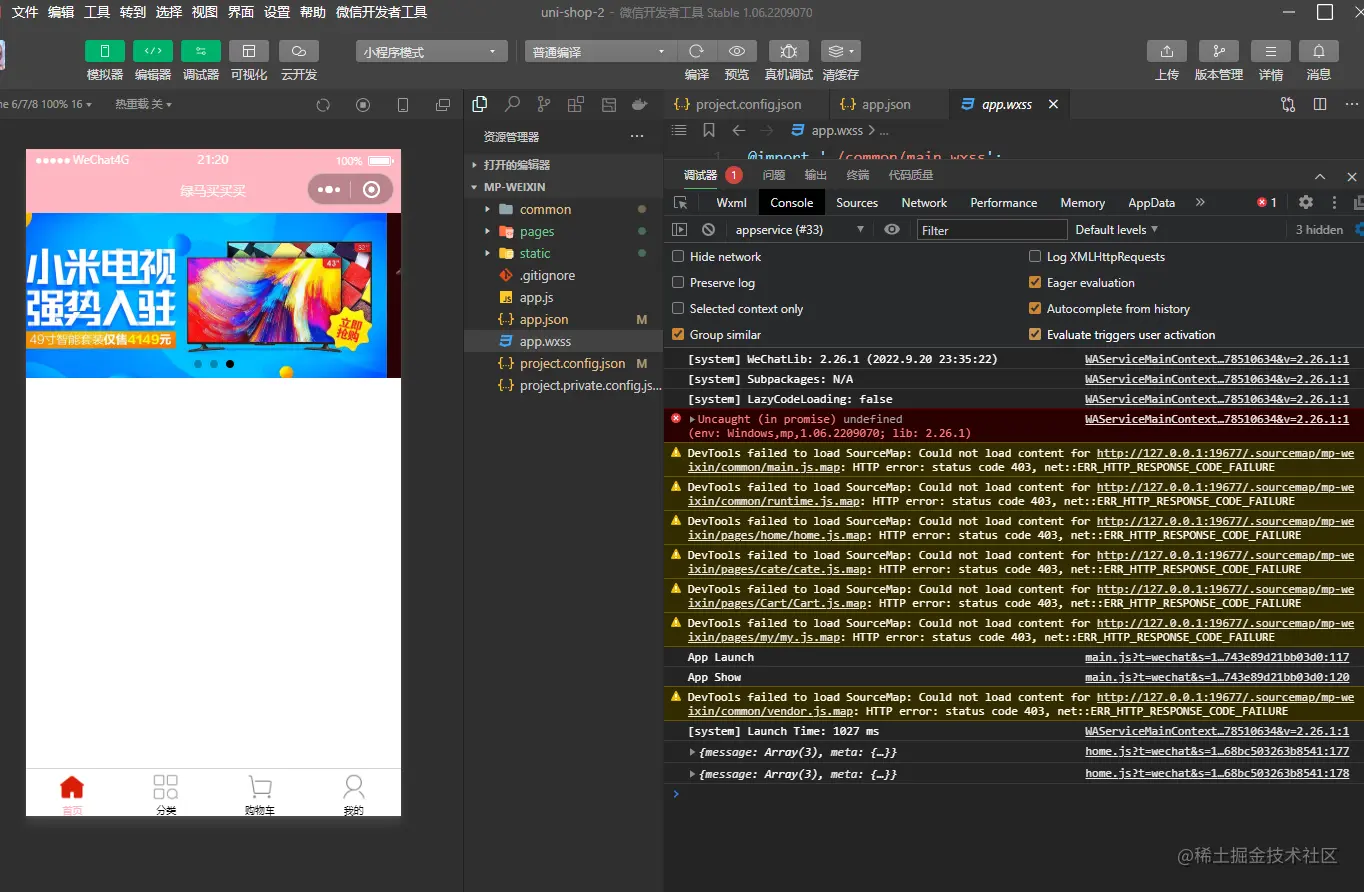This screenshot has width=1364, height=892.
Task: Toggle the live expression eye icon
Action: pyautogui.click(x=892, y=230)
